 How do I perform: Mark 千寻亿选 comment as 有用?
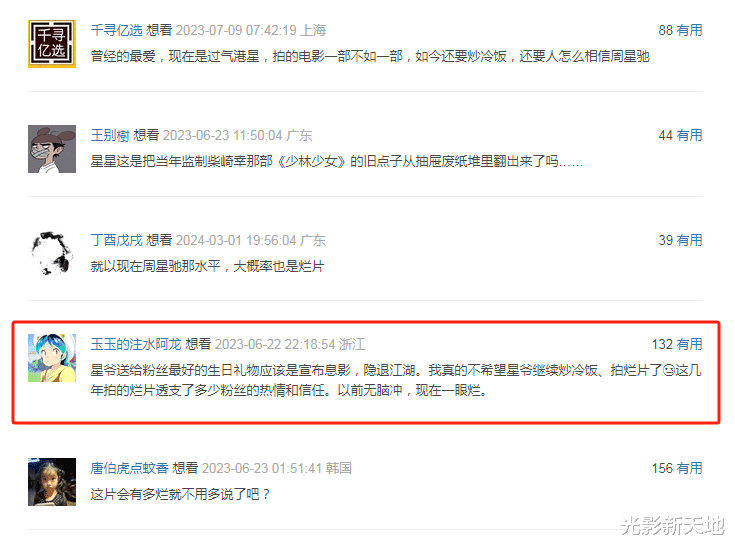click(x=690, y=30)
